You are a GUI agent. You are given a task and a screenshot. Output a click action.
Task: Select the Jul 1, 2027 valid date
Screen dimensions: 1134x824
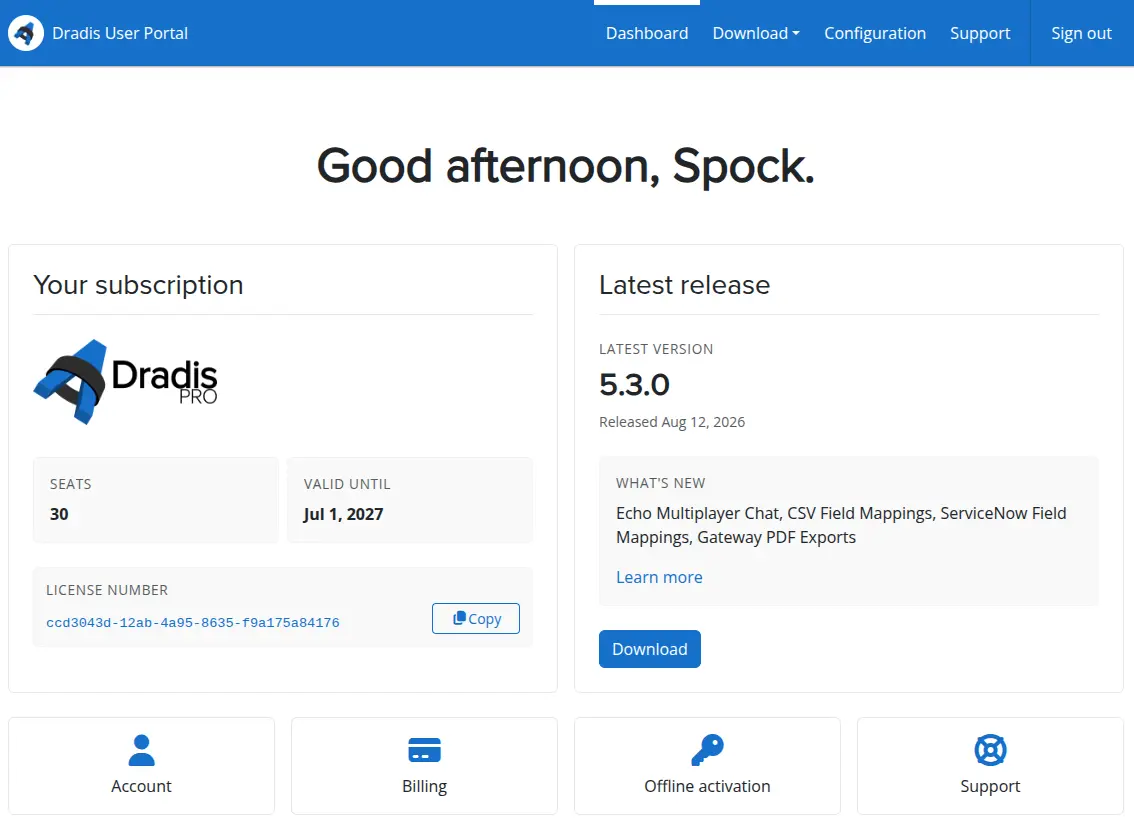[x=344, y=514]
